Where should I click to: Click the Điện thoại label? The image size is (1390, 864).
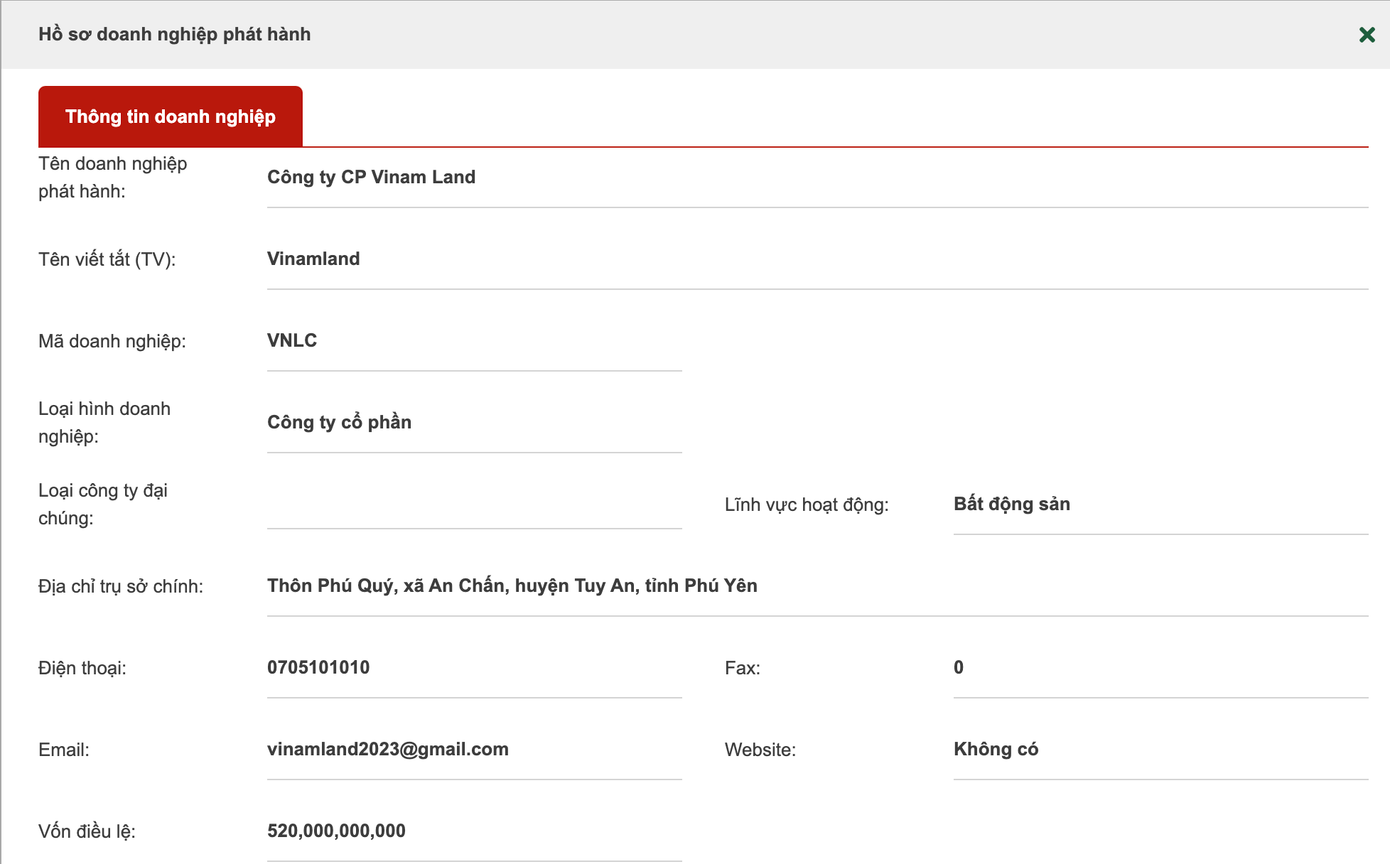click(x=82, y=668)
